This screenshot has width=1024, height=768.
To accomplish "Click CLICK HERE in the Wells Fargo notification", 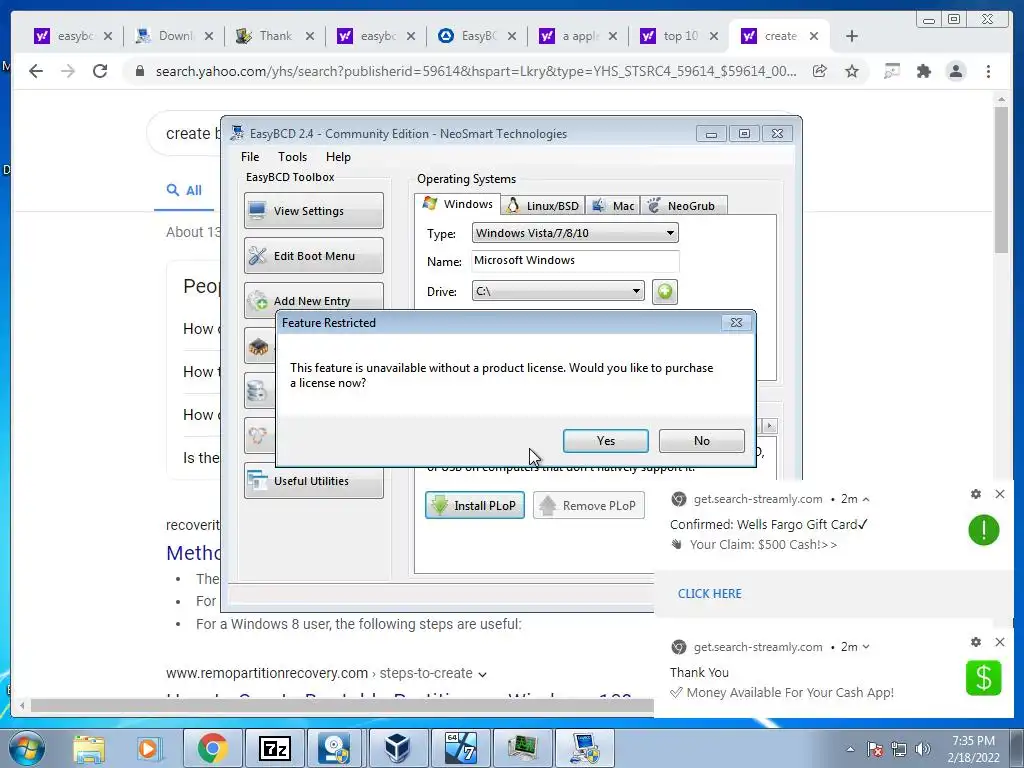I will tap(709, 594).
